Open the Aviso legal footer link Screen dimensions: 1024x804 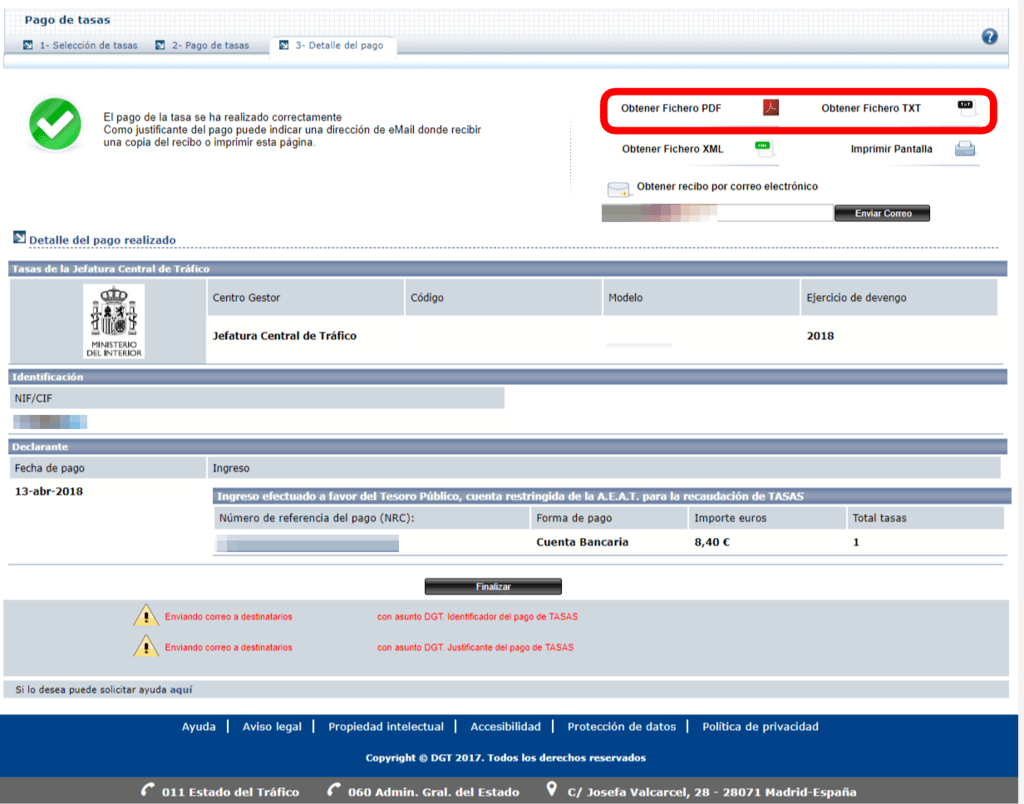pos(272,727)
